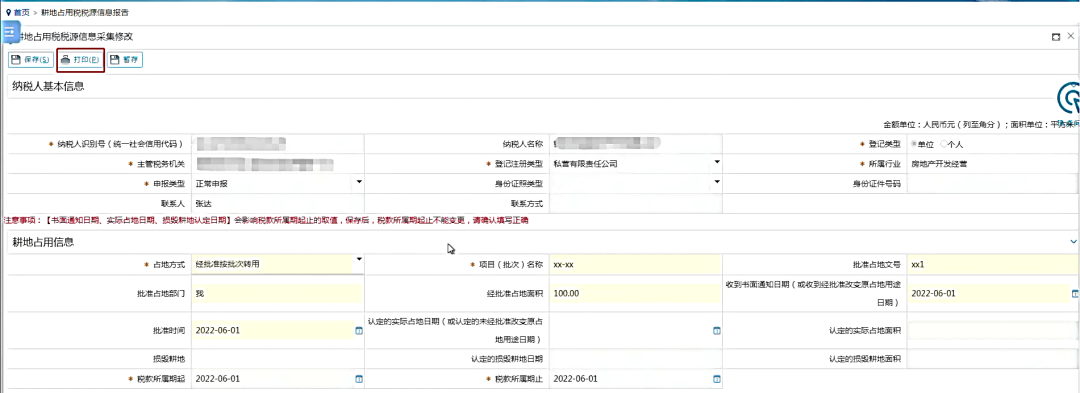Click the 打印(P) print button
Viewport: 1080px width, 393px height.
click(80, 60)
